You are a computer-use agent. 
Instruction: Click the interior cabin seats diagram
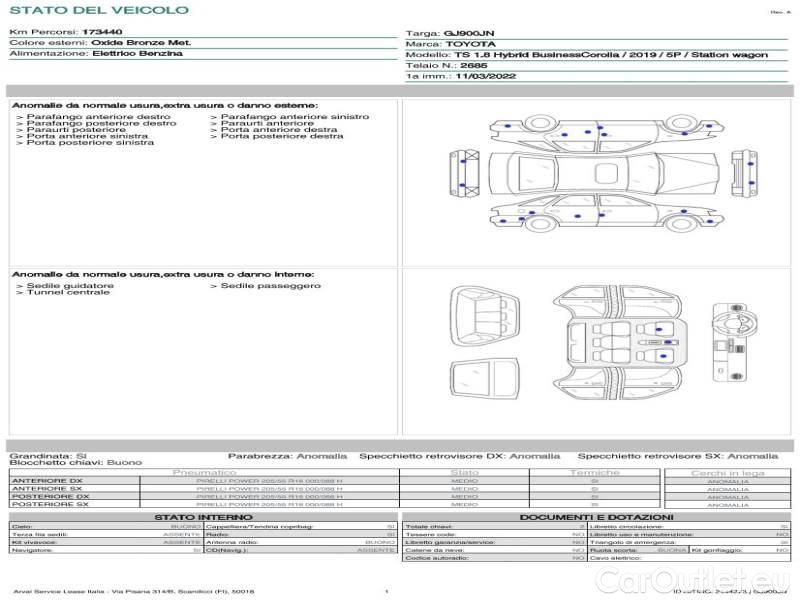click(614, 346)
